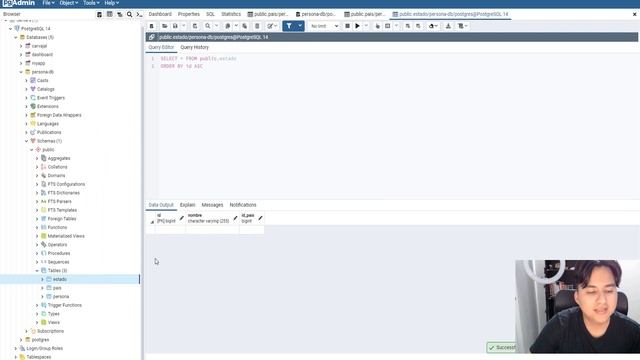Open the Help menu

(111, 3)
